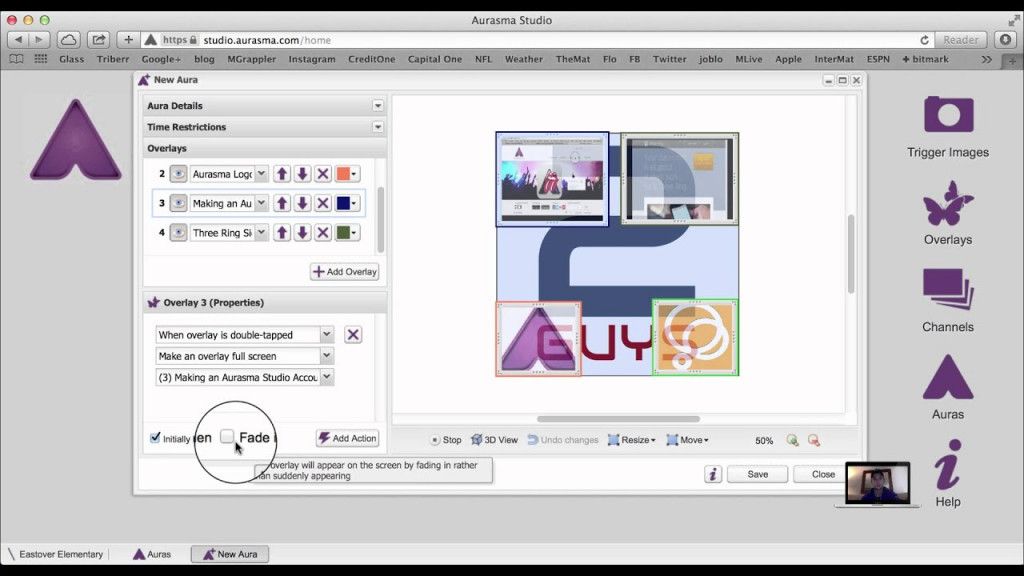This screenshot has width=1024, height=576.
Task: Open the ESPN bookmark
Action: [x=878, y=59]
